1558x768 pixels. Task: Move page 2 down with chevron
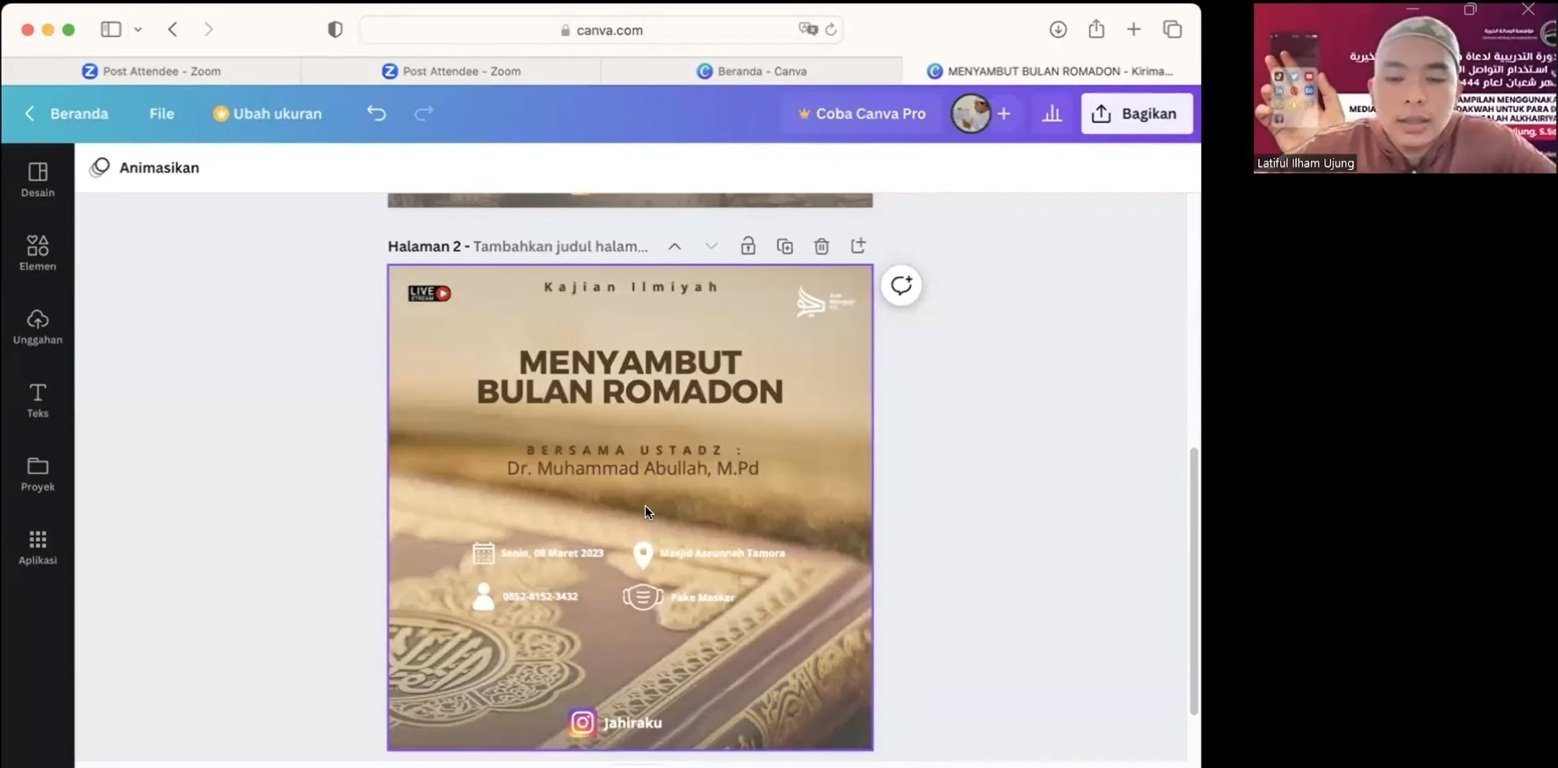(711, 246)
